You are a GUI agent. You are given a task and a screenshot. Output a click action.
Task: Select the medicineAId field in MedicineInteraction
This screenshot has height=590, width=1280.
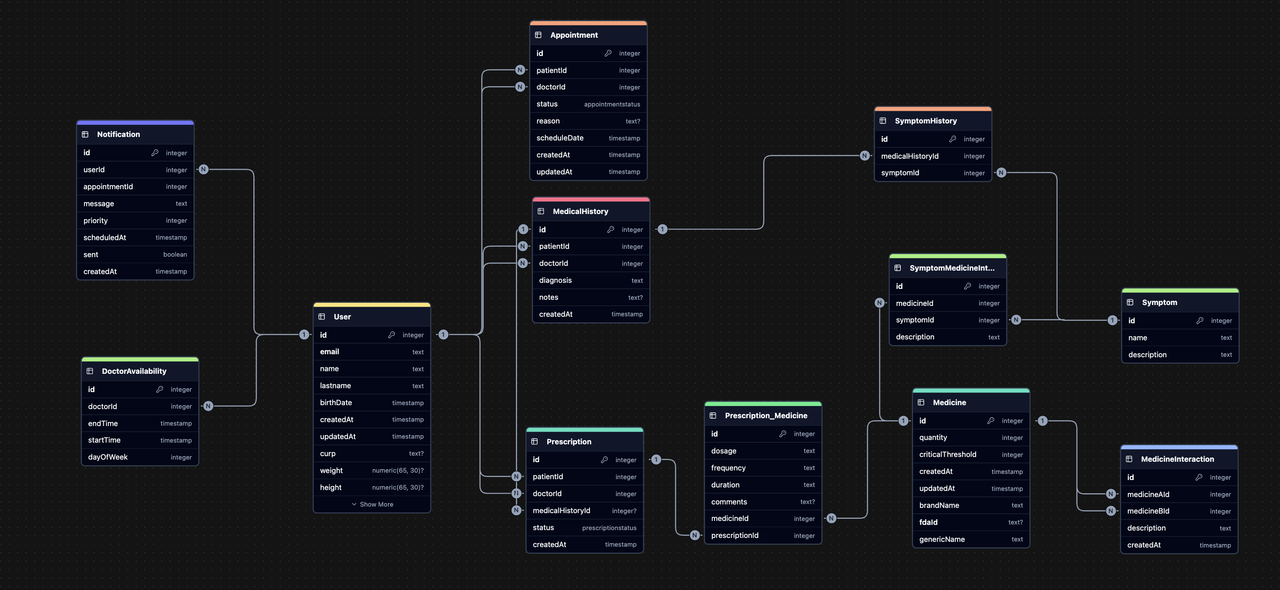point(1179,494)
